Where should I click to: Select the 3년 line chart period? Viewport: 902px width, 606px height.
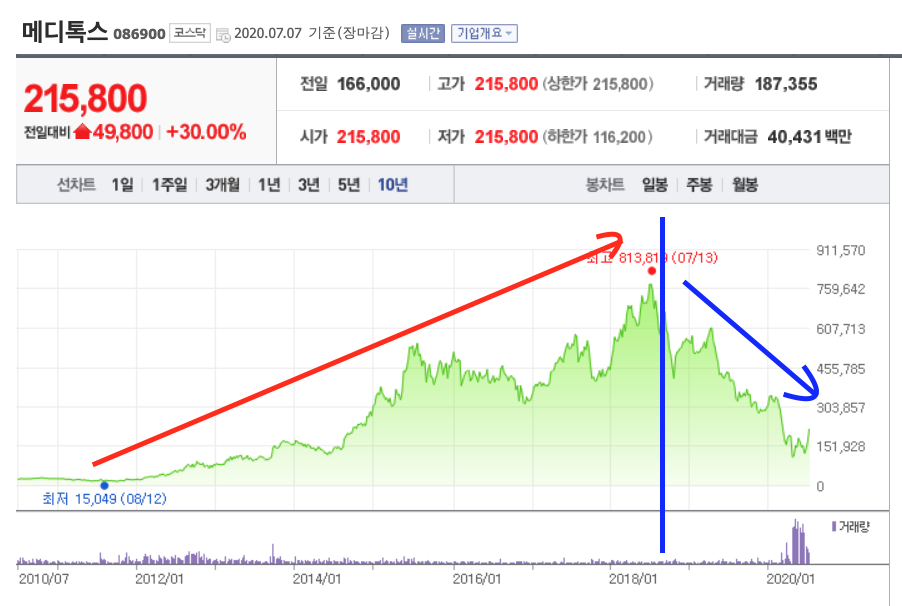pos(308,185)
